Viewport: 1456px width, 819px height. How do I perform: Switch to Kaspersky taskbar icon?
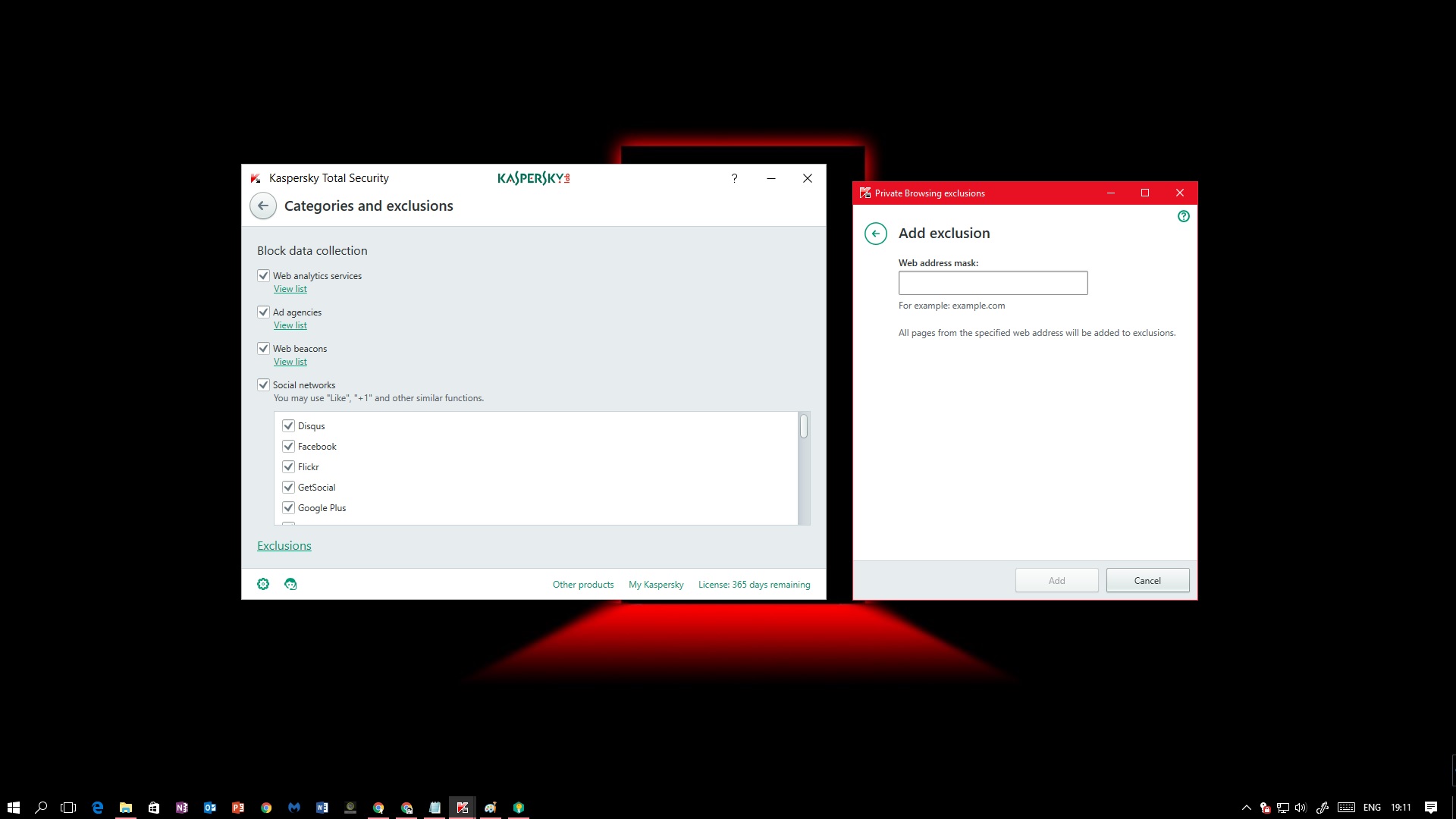click(463, 808)
